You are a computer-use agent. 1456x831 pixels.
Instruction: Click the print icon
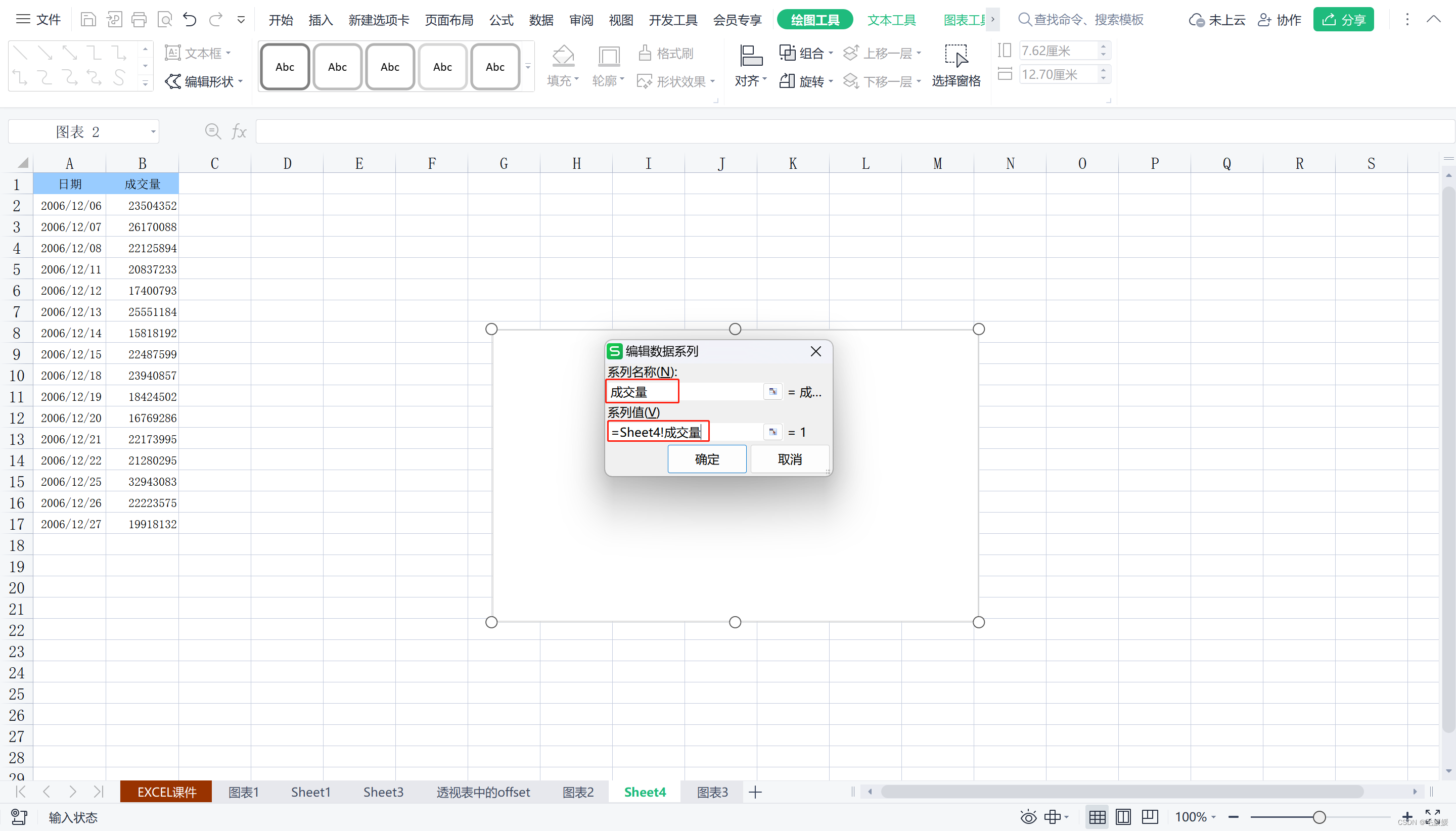pyautogui.click(x=139, y=20)
